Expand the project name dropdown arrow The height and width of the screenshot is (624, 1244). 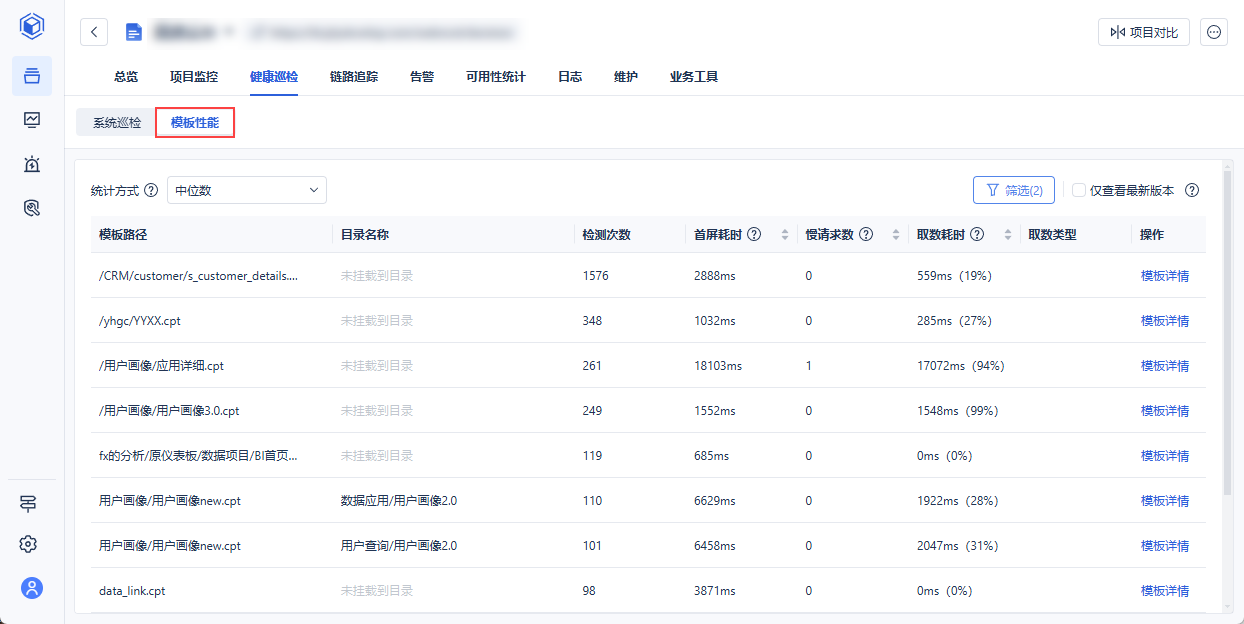coord(229,32)
